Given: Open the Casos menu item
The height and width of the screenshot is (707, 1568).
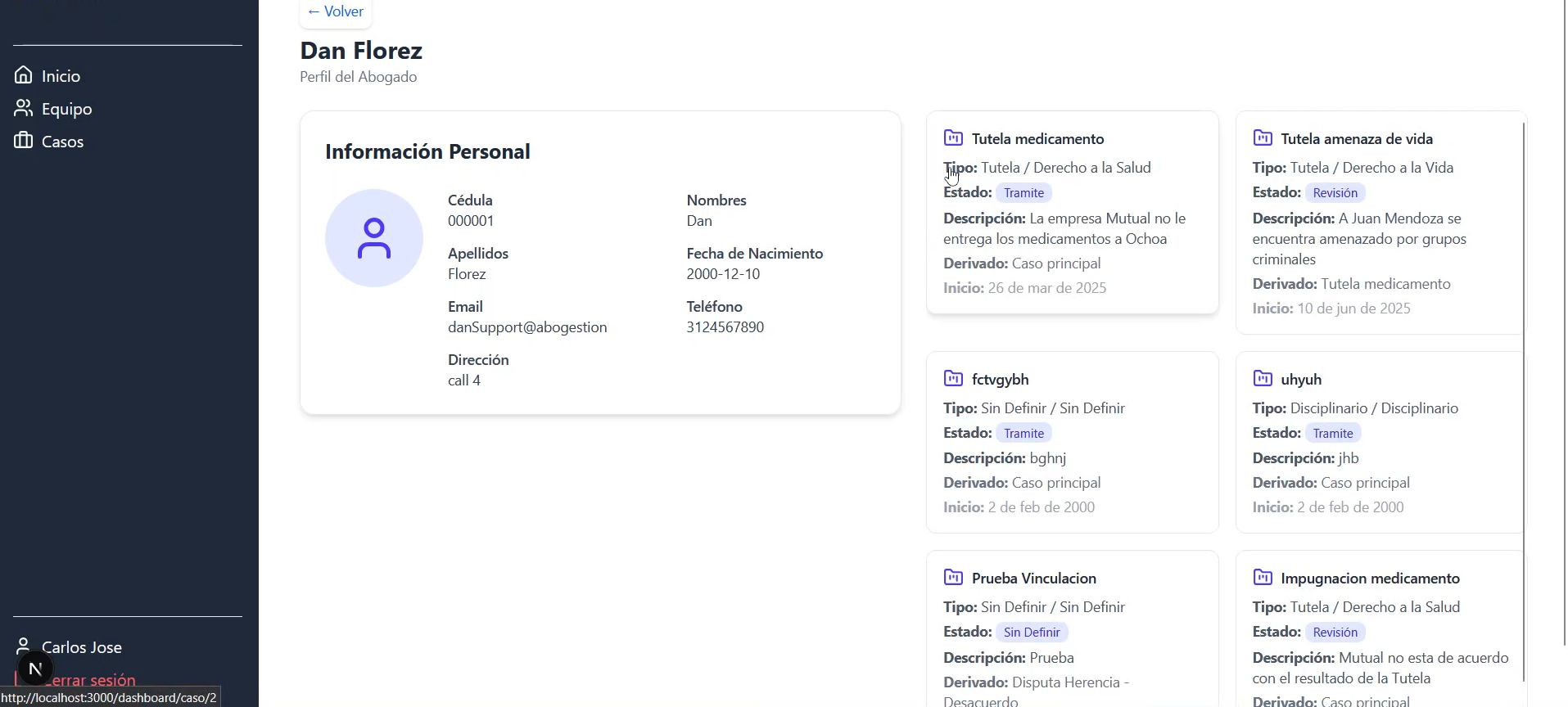Looking at the screenshot, I should click(x=62, y=142).
